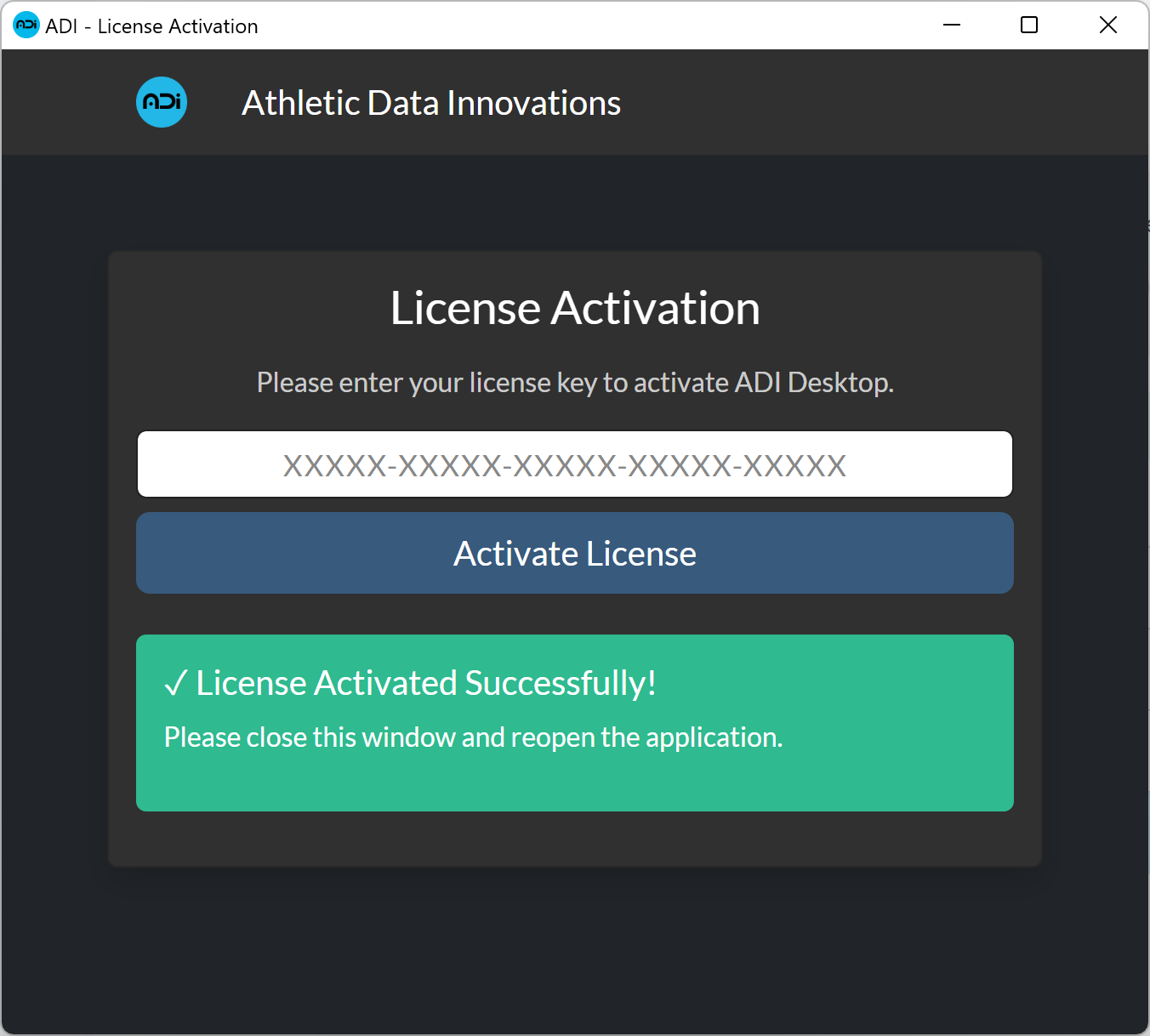The width and height of the screenshot is (1150, 1036).
Task: Click the 'License Activated Successfully!' message
Action: (410, 683)
